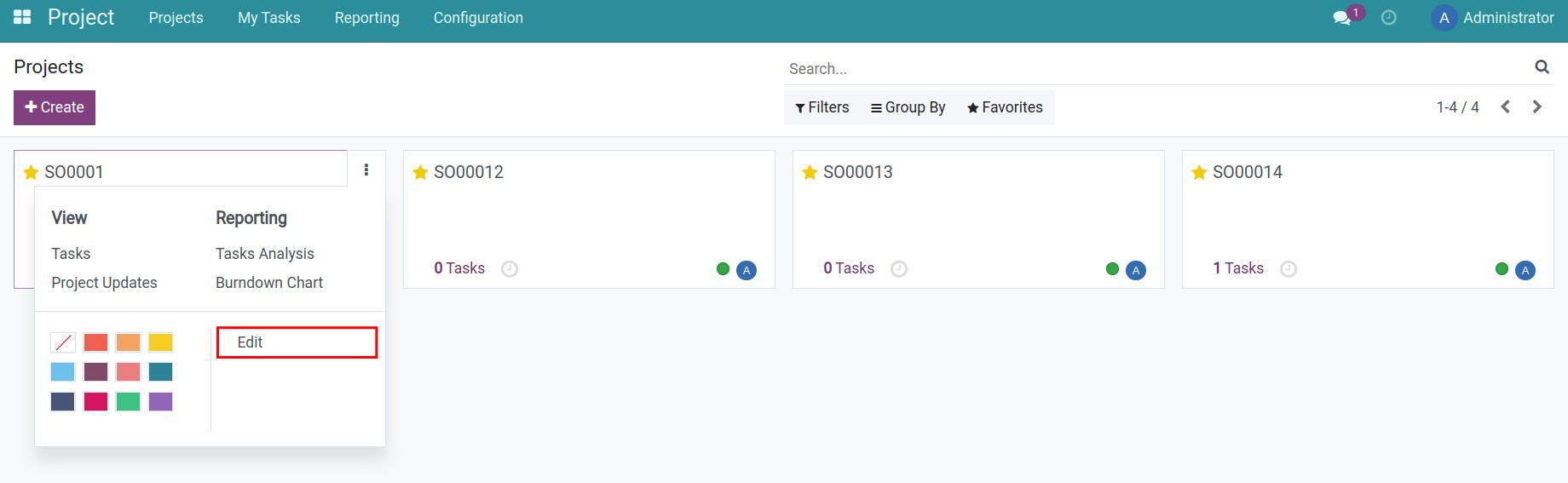The image size is (1568, 483).
Task: Click user avatar on SO00012 card
Action: (747, 270)
